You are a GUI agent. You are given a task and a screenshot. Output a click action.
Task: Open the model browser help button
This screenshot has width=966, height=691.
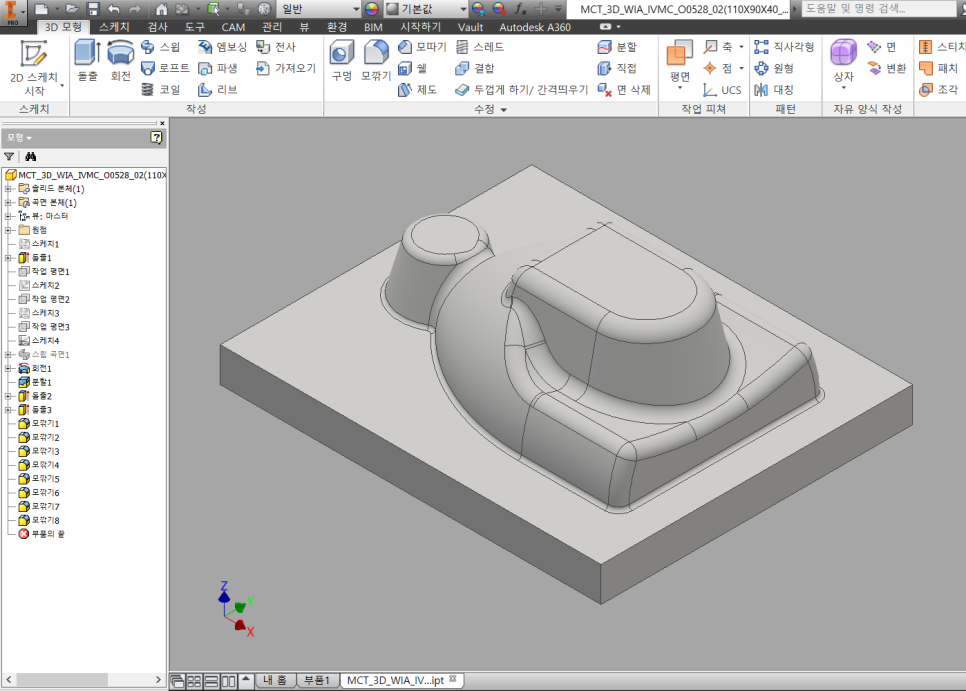(156, 137)
